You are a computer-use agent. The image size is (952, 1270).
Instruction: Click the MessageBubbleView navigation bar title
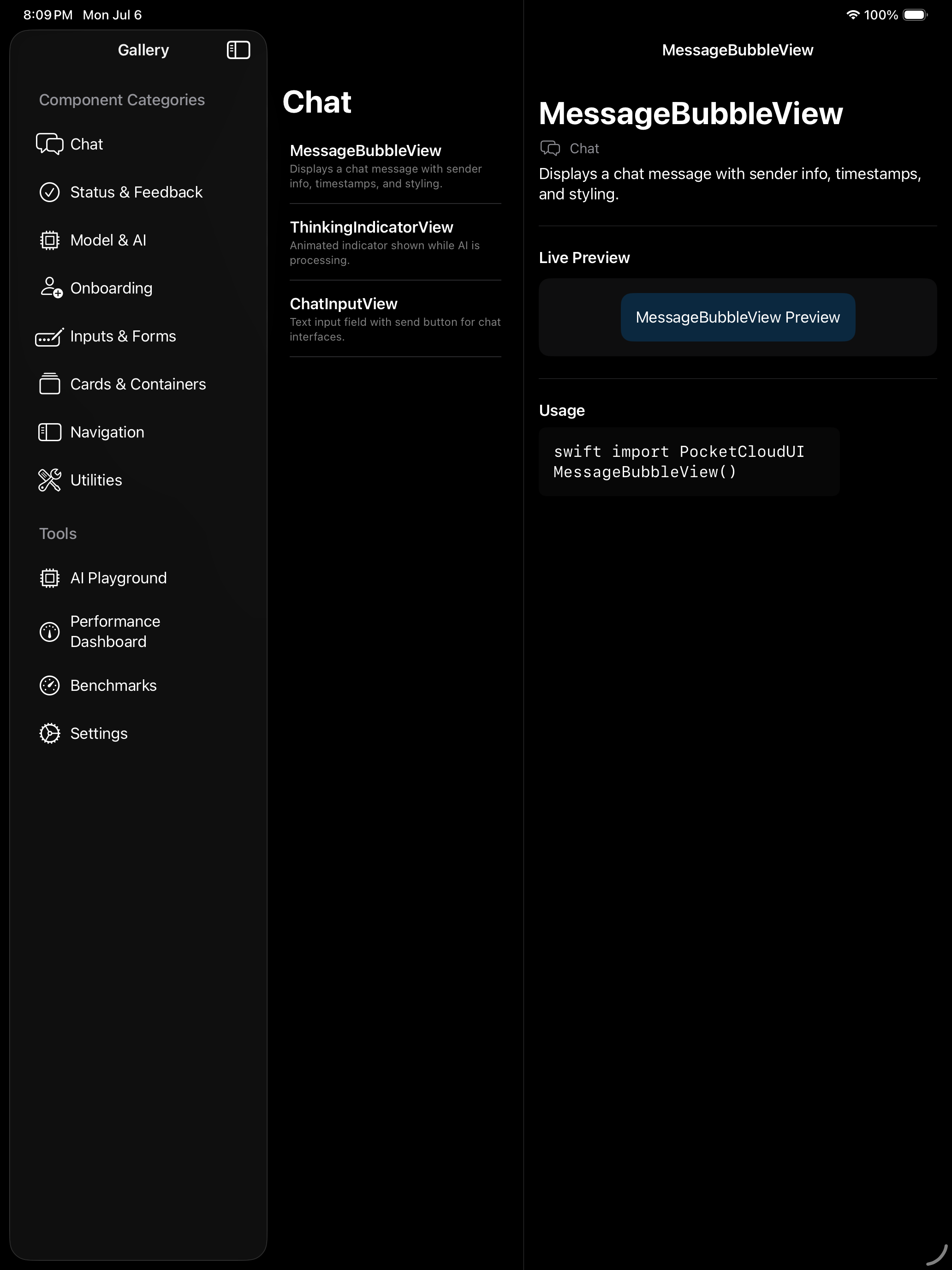pyautogui.click(x=738, y=50)
